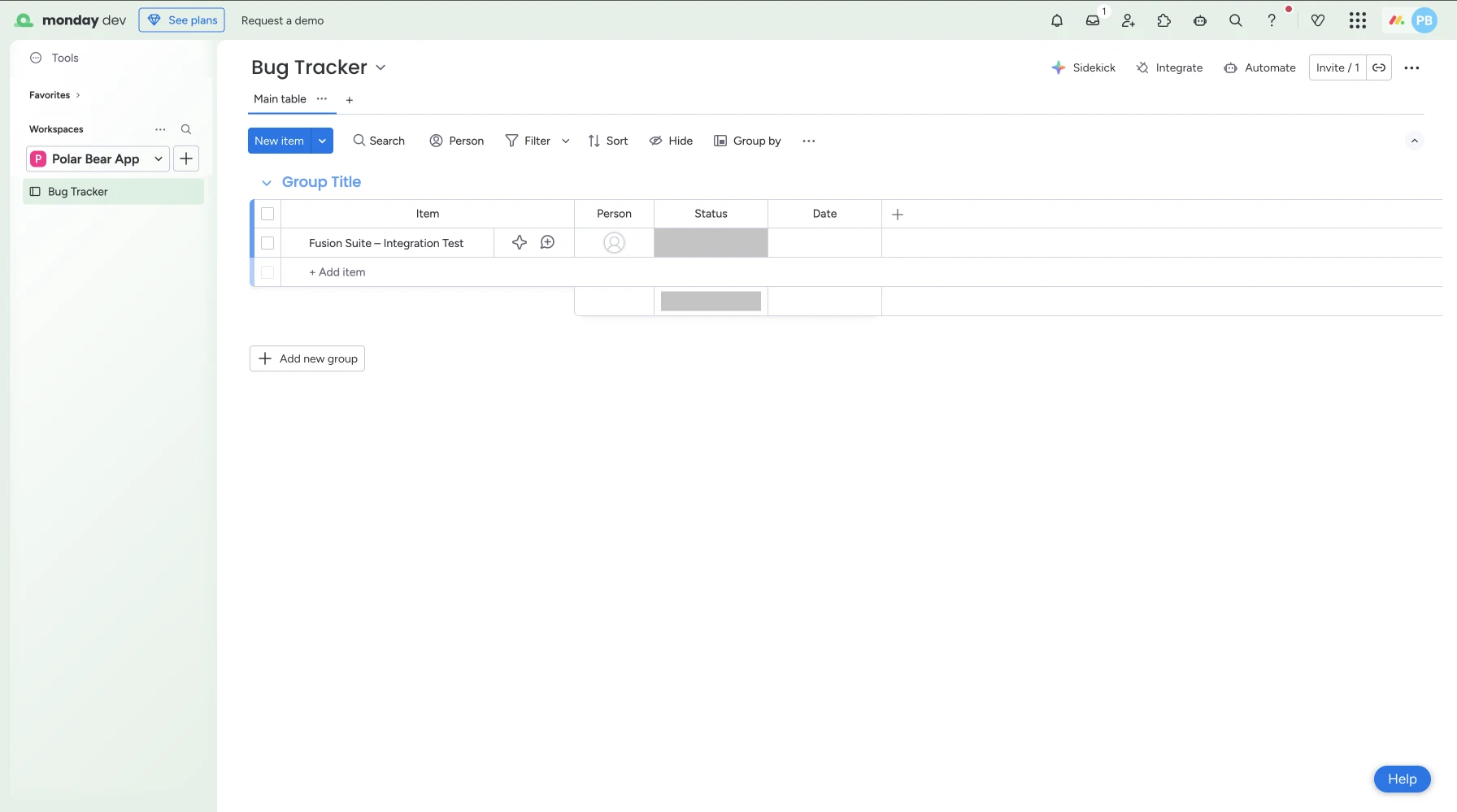The image size is (1457, 812).
Task: Open the notifications bell
Action: click(1056, 21)
